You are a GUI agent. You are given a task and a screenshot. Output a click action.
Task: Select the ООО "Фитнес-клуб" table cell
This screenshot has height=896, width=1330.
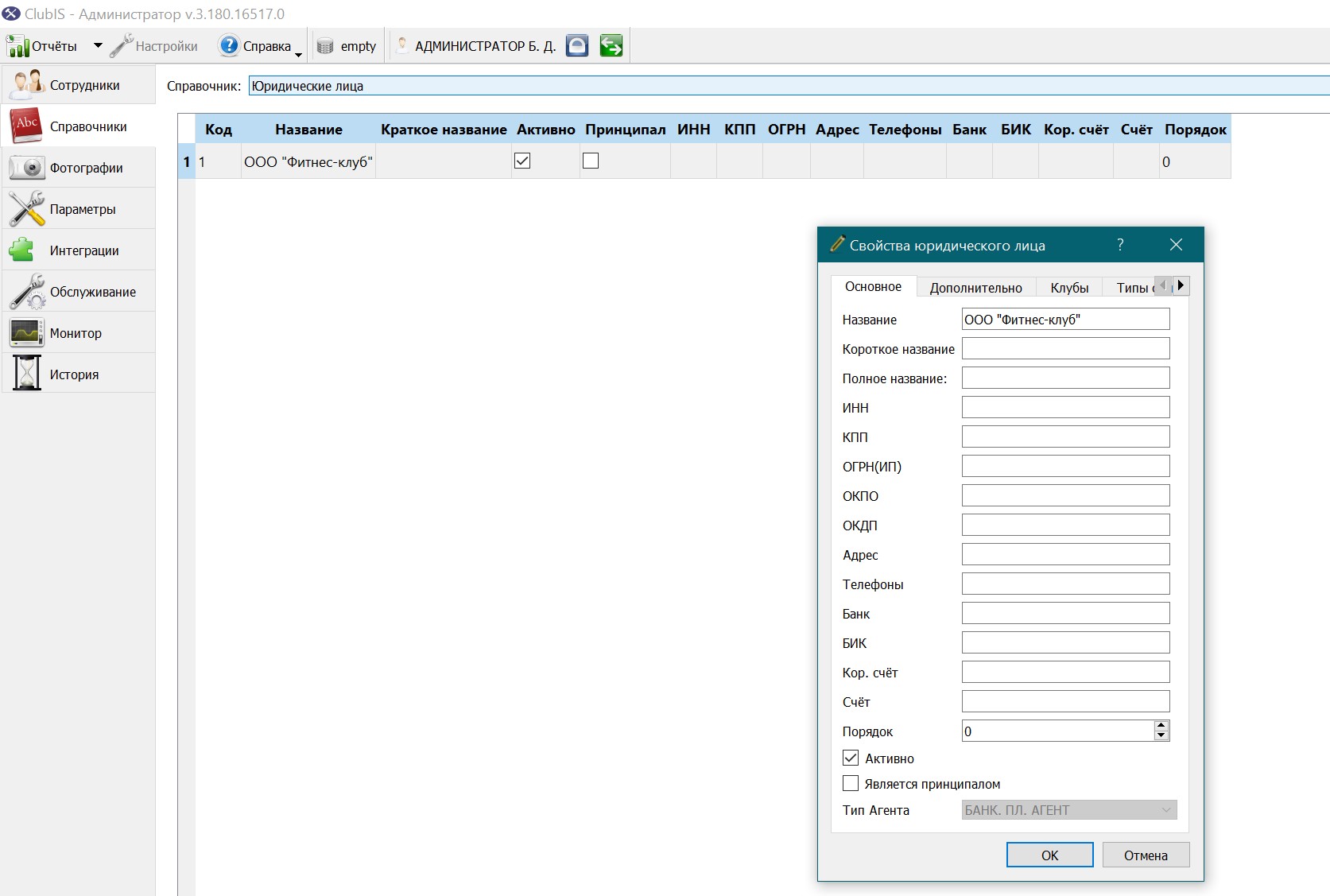[x=308, y=161]
